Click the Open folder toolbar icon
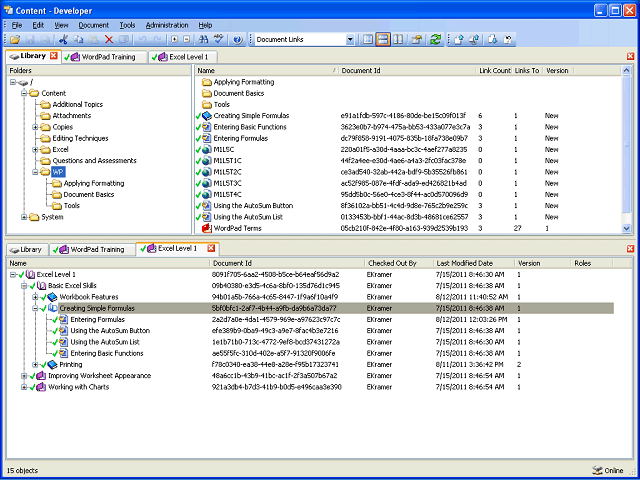This screenshot has width=640, height=480. click(15, 40)
